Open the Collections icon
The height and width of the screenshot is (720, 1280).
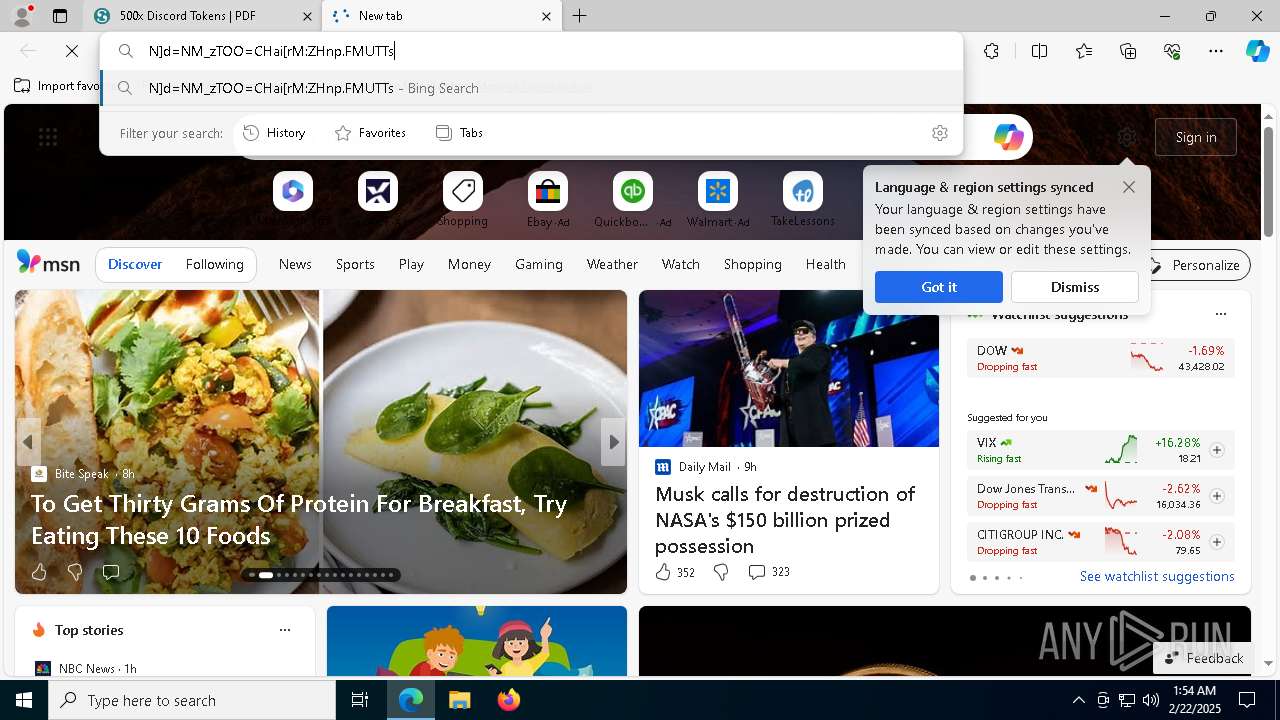point(1128,51)
